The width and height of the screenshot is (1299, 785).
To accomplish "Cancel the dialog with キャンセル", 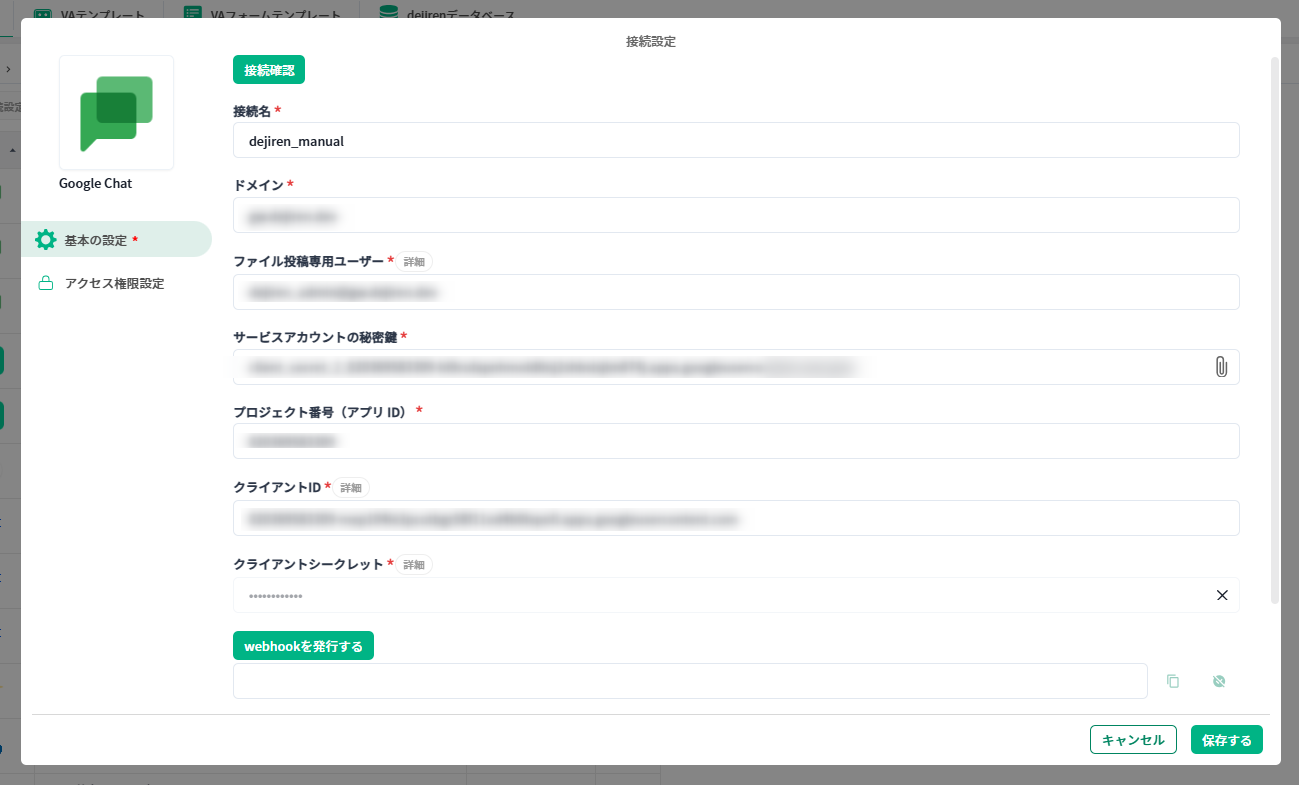I will 1132,740.
